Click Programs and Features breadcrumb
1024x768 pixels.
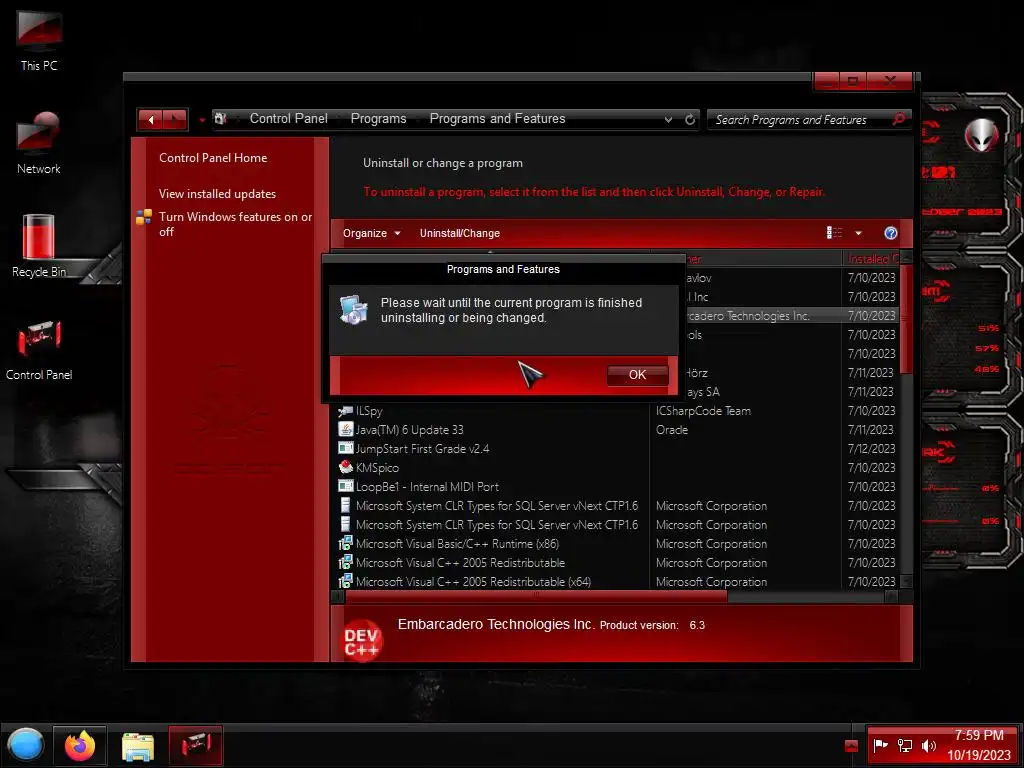point(497,118)
